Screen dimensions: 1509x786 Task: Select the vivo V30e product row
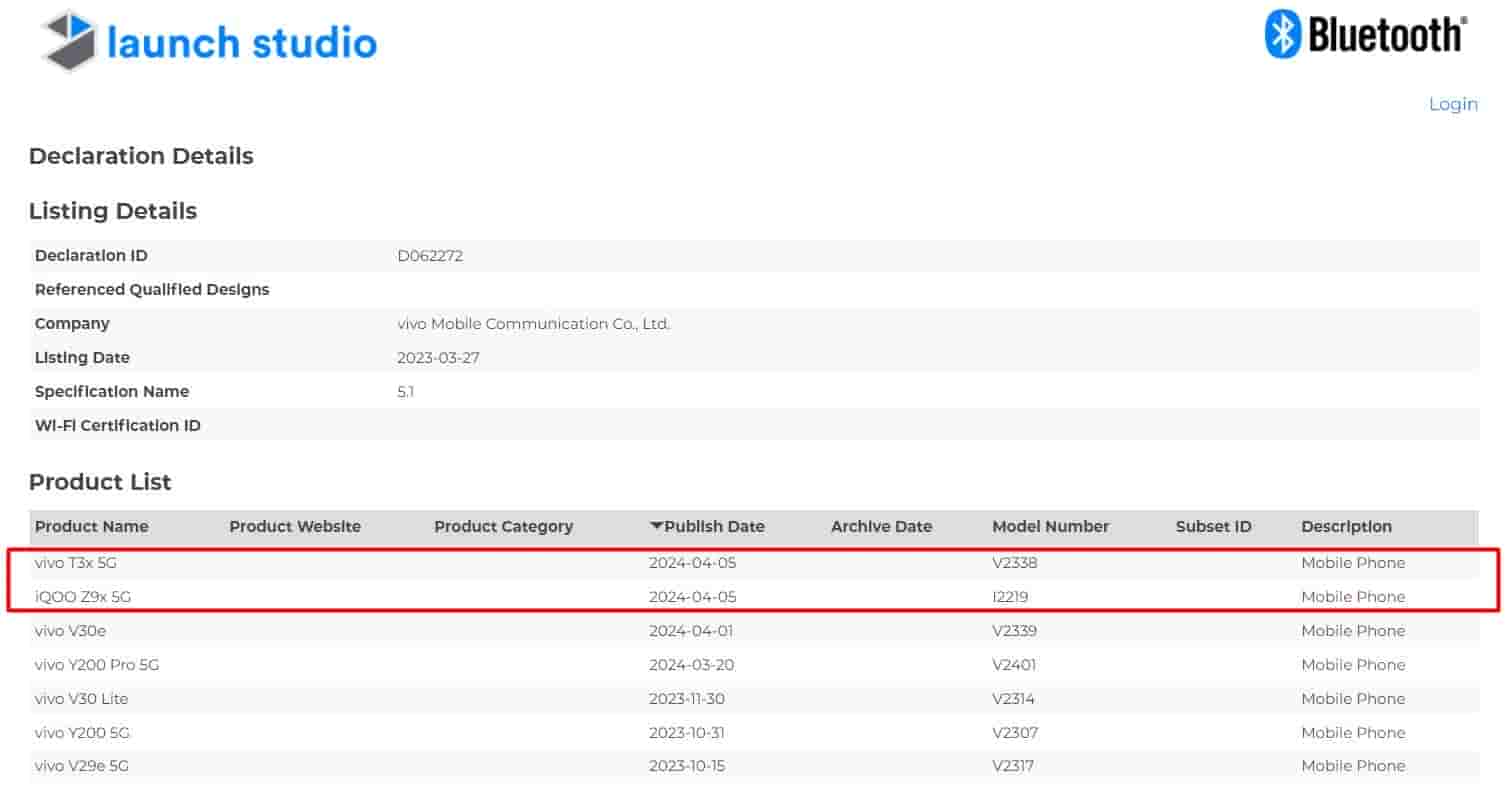pyautogui.click(x=75, y=631)
